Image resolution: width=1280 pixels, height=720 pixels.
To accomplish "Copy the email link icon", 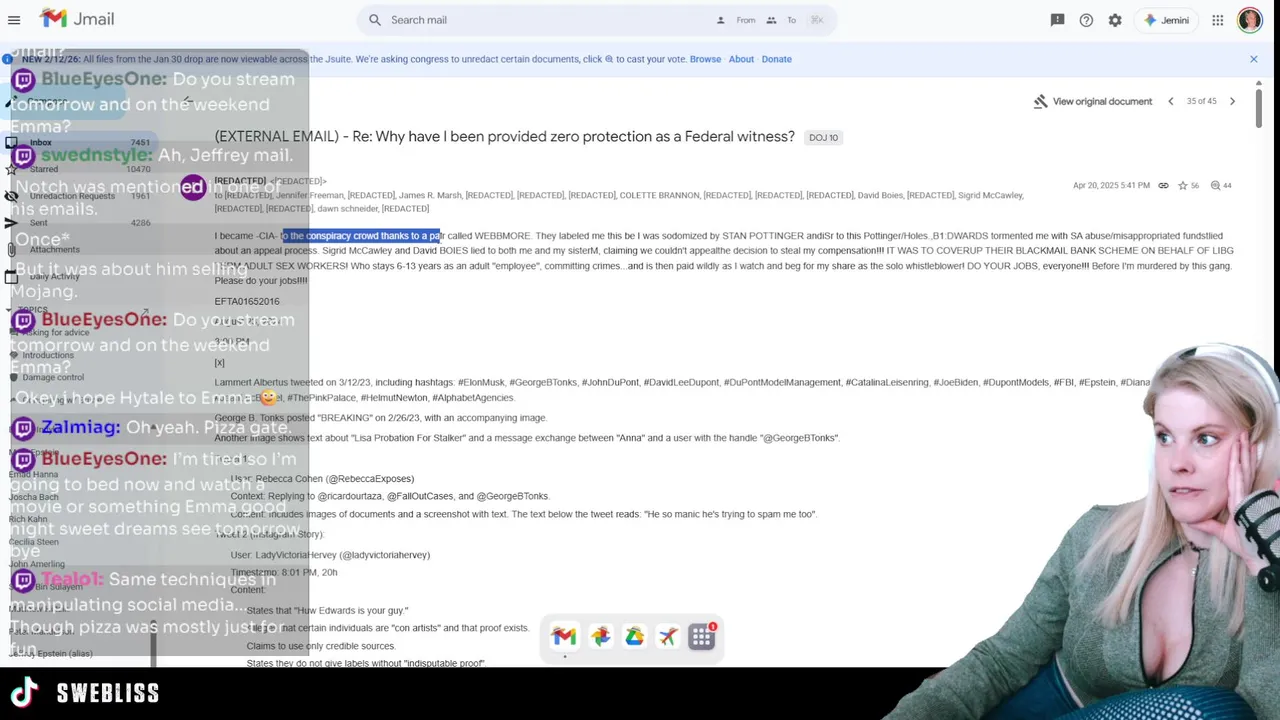I will coord(1163,186).
